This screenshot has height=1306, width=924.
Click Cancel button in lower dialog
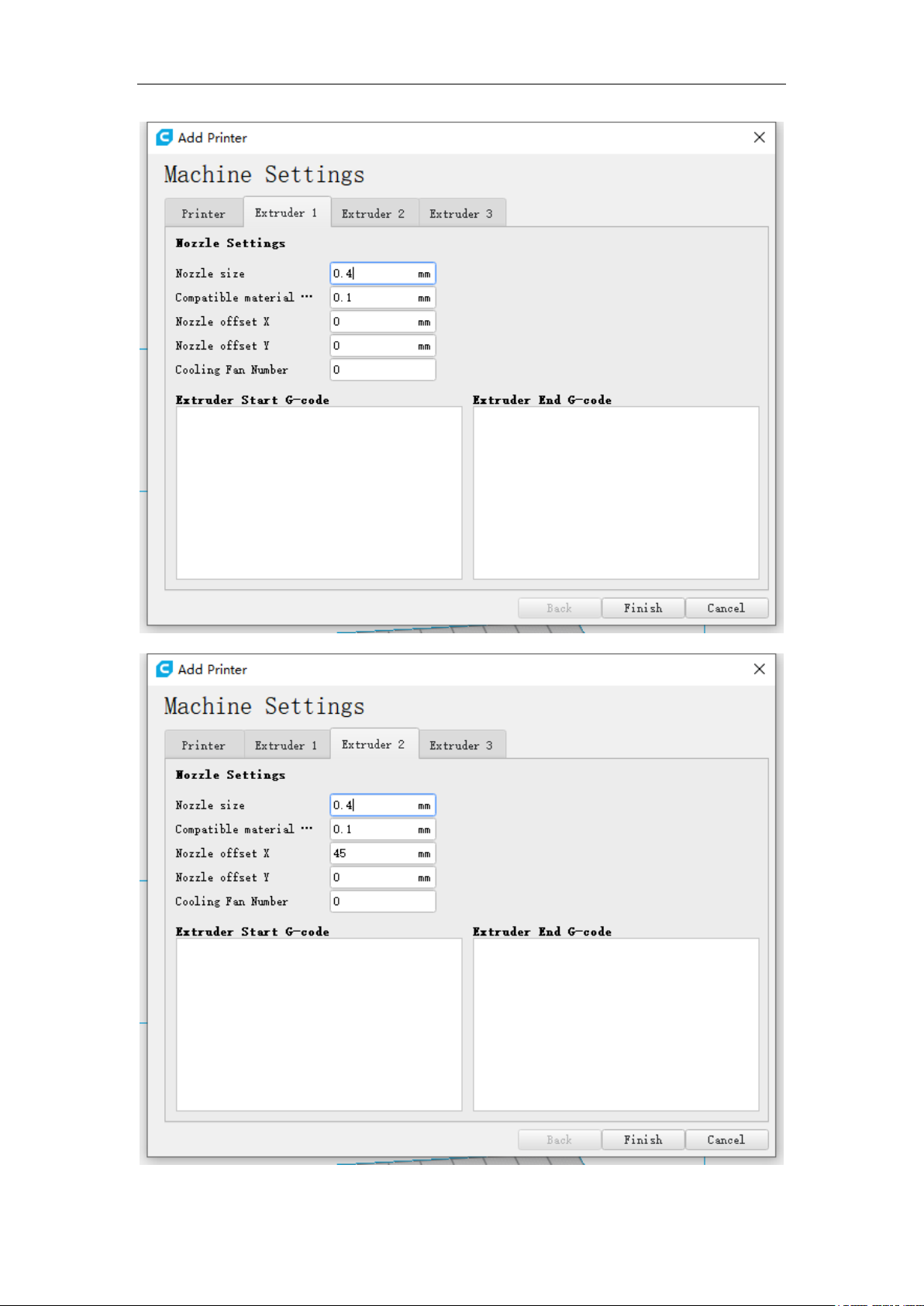pos(726,1140)
